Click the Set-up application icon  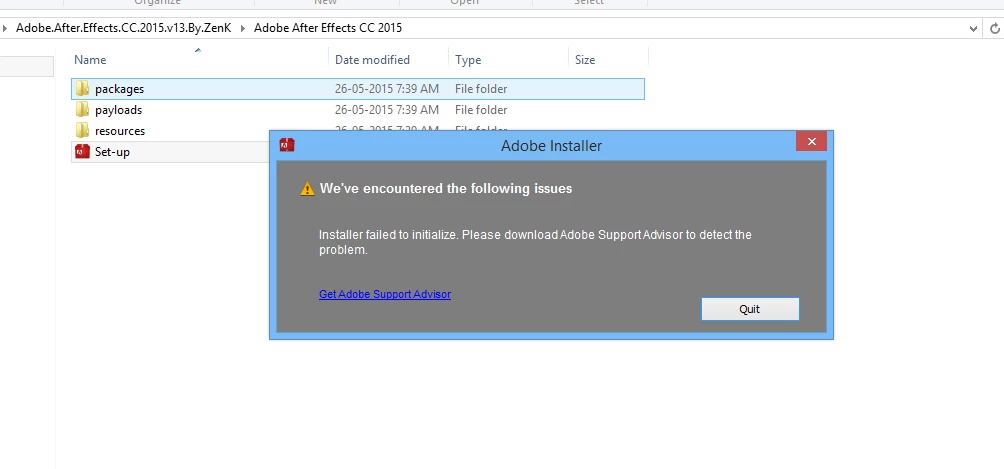click(x=82, y=152)
